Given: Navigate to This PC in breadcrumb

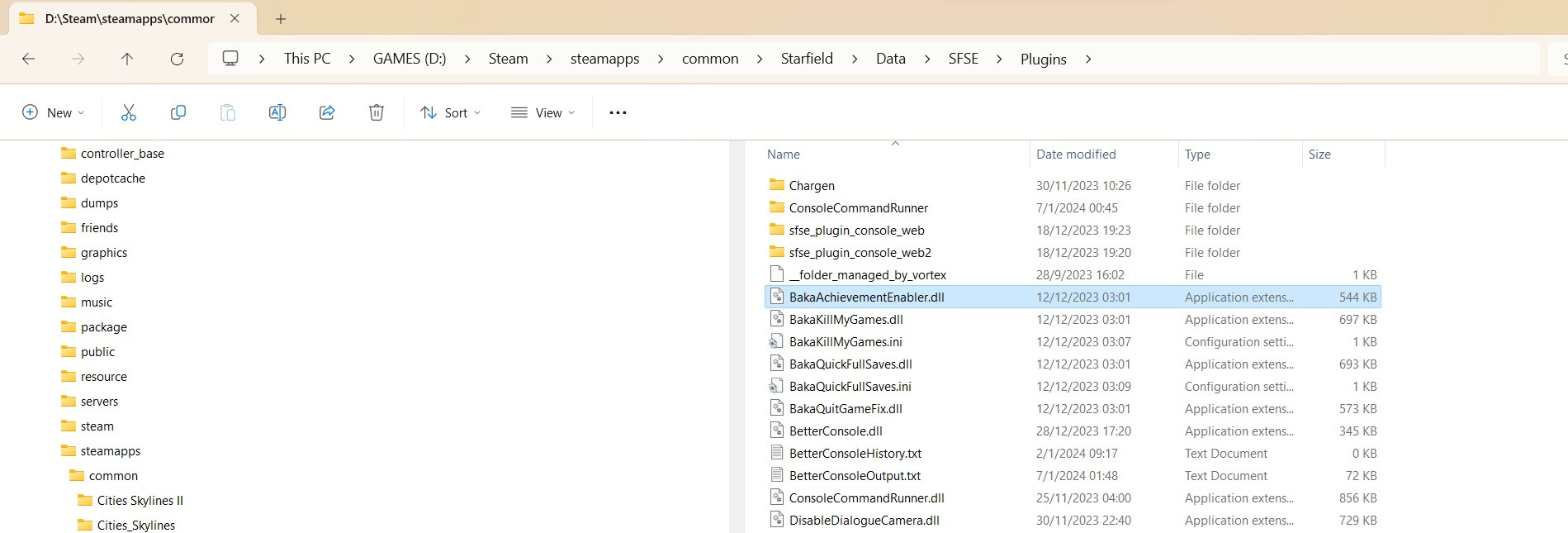Looking at the screenshot, I should point(307,59).
